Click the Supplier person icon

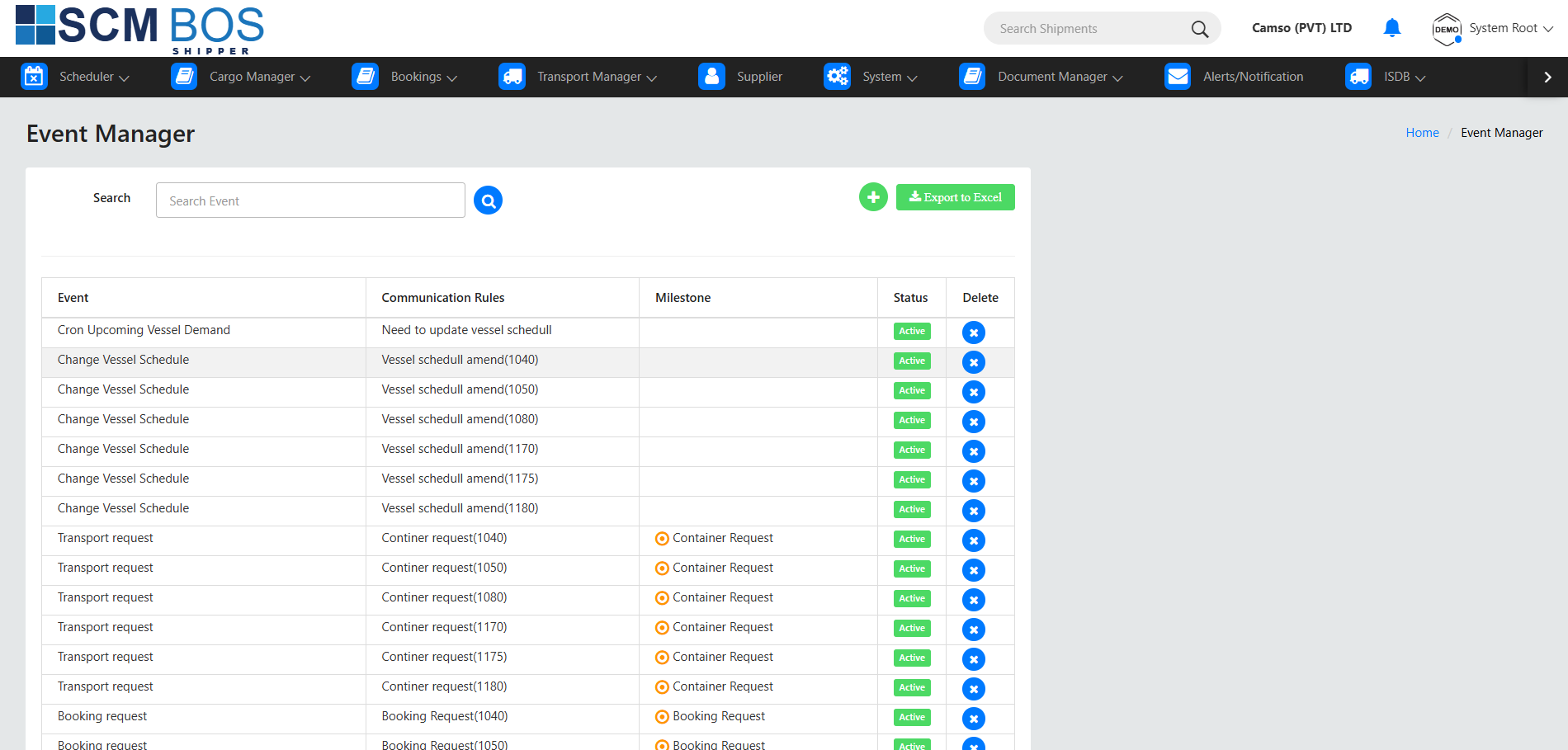tap(711, 77)
